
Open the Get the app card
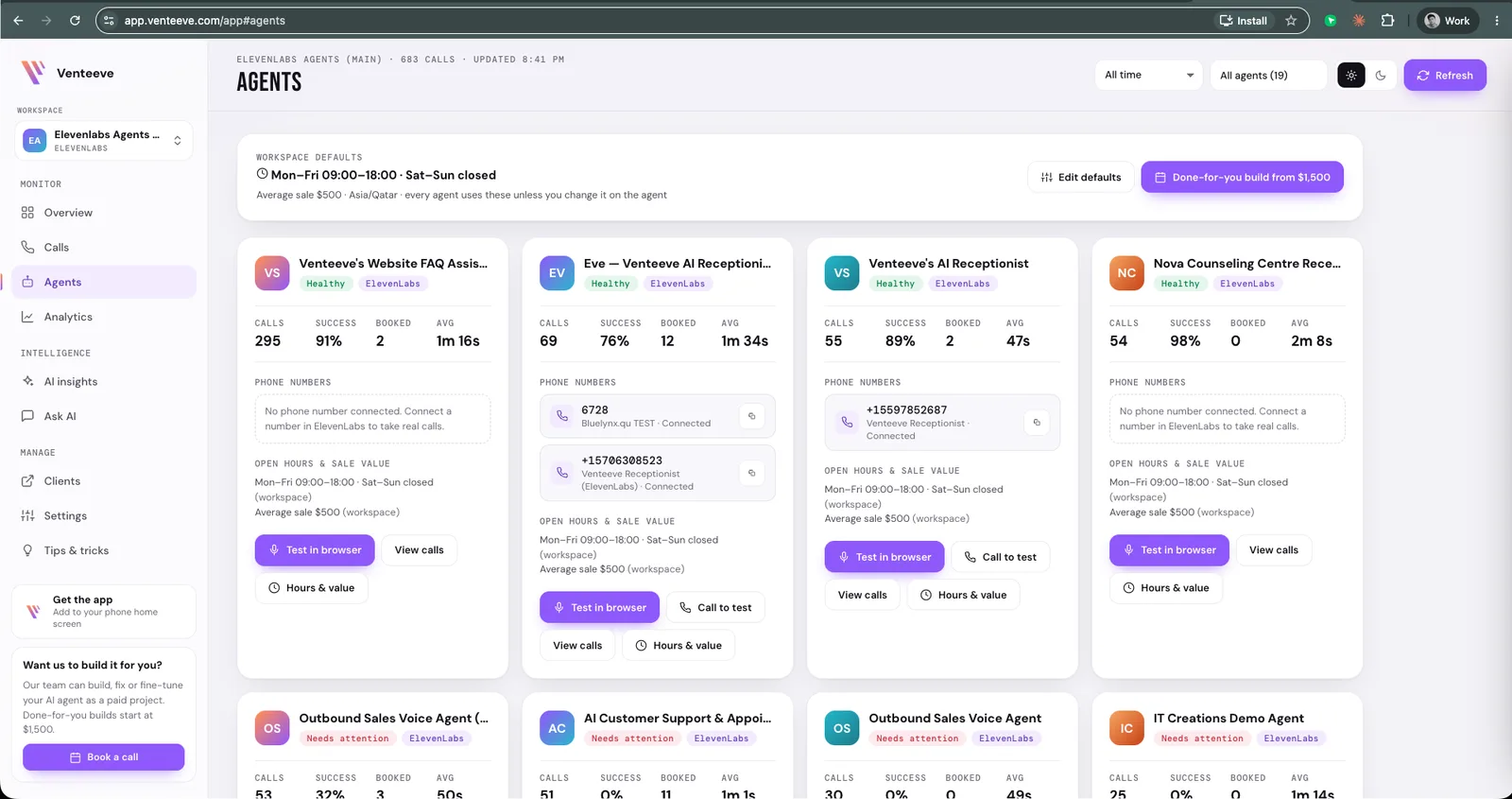coord(104,612)
